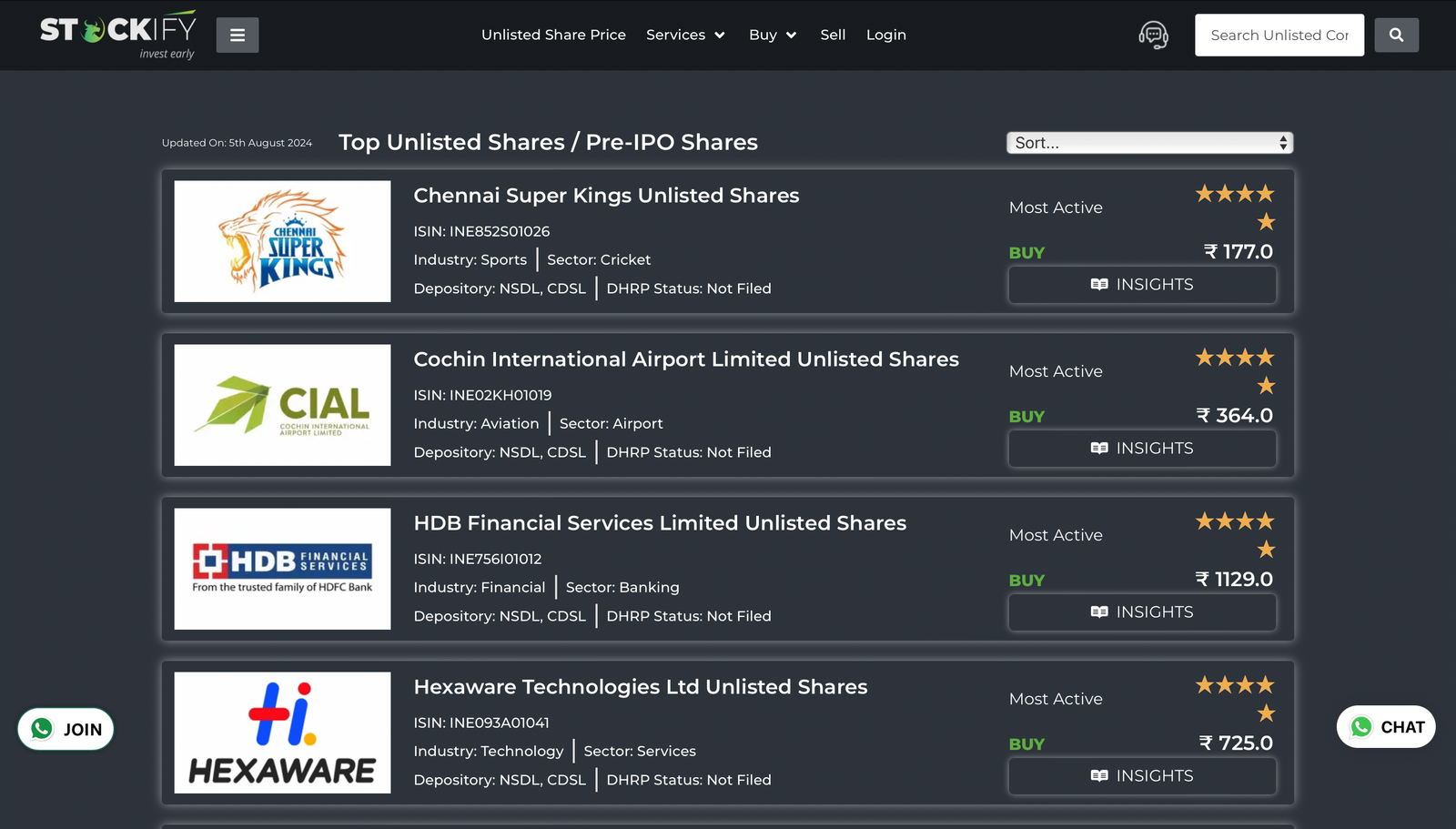Open Insights for HDB Financial Services

[1142, 612]
